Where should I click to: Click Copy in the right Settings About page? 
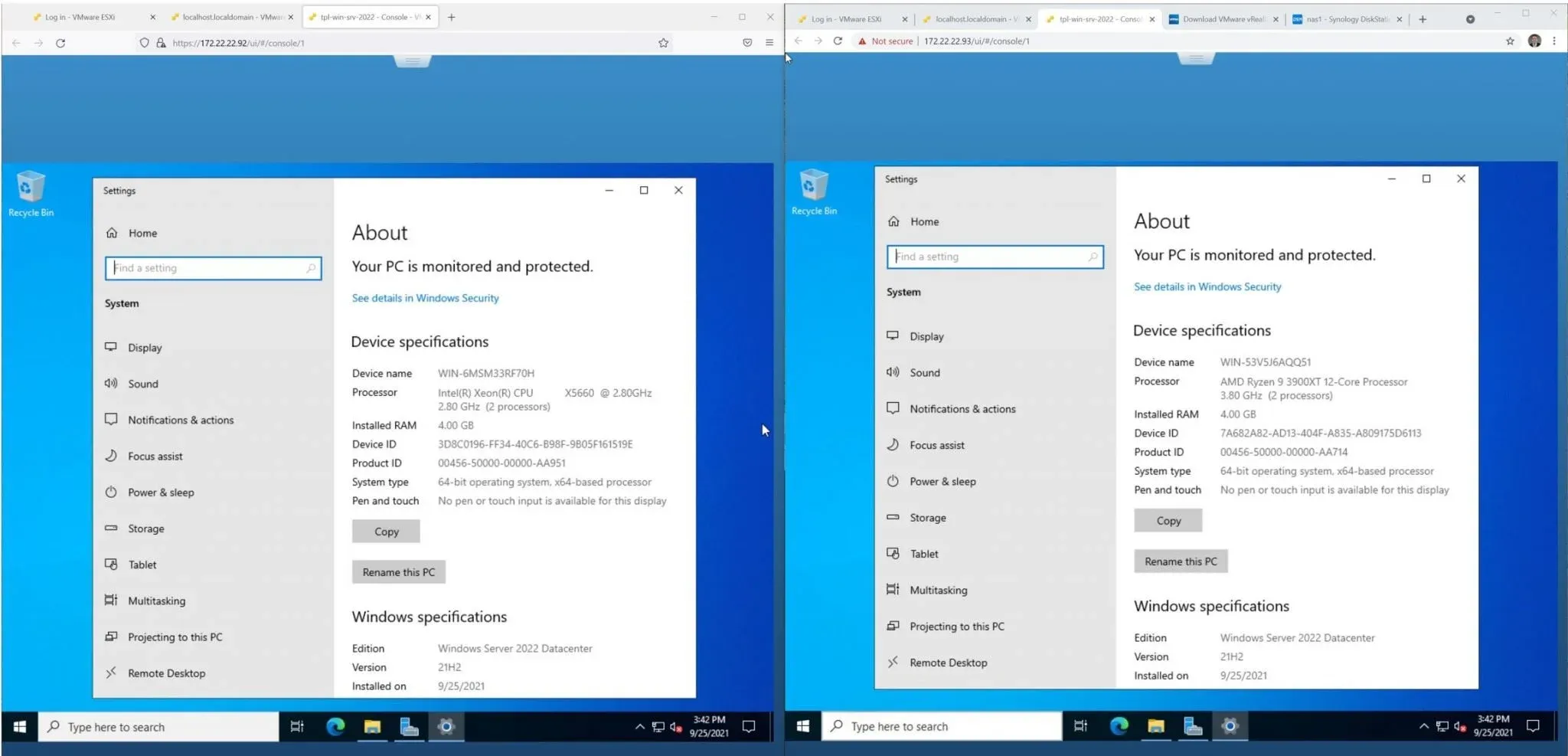point(1168,521)
